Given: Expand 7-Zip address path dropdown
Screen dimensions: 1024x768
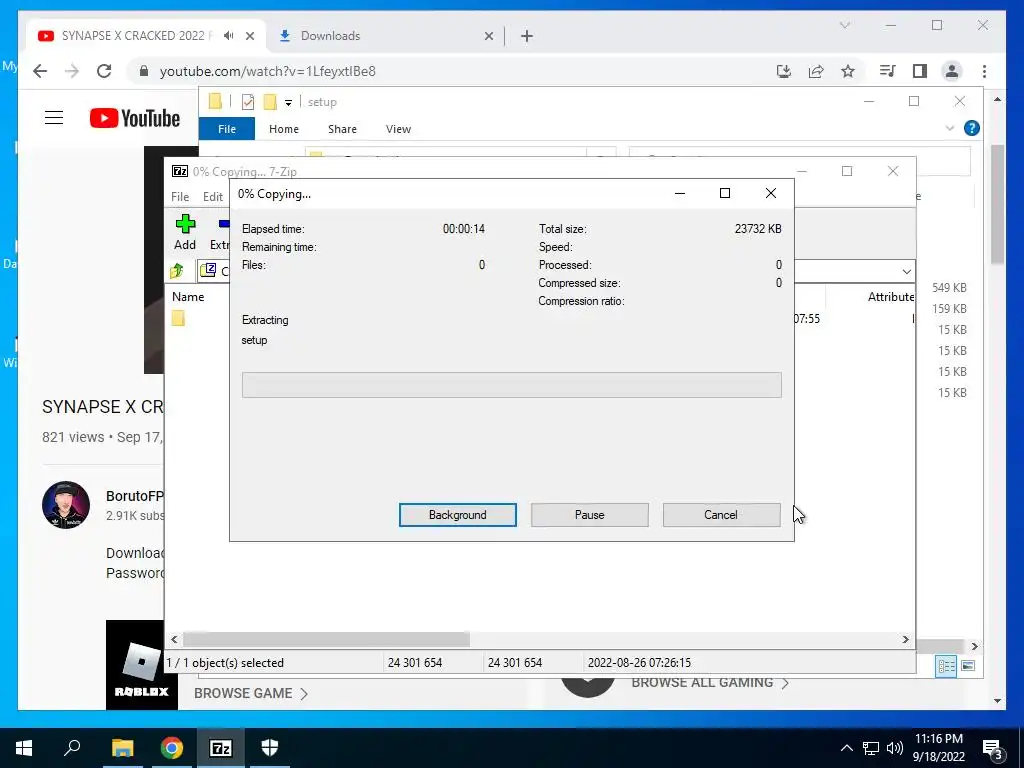Looking at the screenshot, I should tap(906, 271).
